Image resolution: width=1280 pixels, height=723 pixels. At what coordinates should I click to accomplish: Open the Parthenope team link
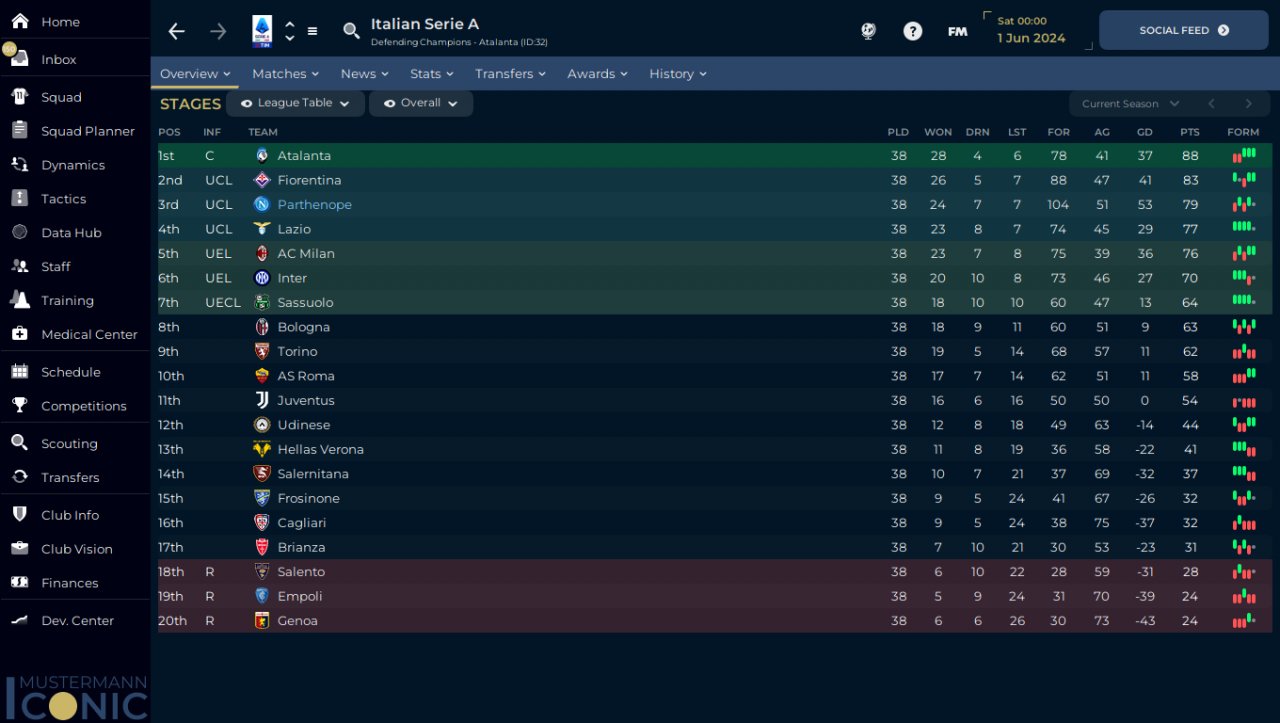click(314, 205)
